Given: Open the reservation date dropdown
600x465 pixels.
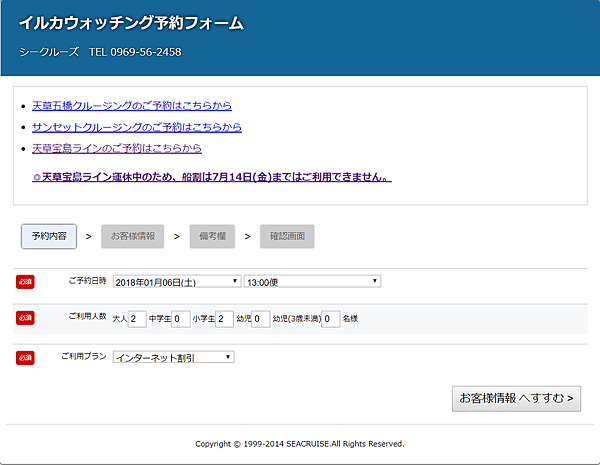Looking at the screenshot, I should click(177, 281).
